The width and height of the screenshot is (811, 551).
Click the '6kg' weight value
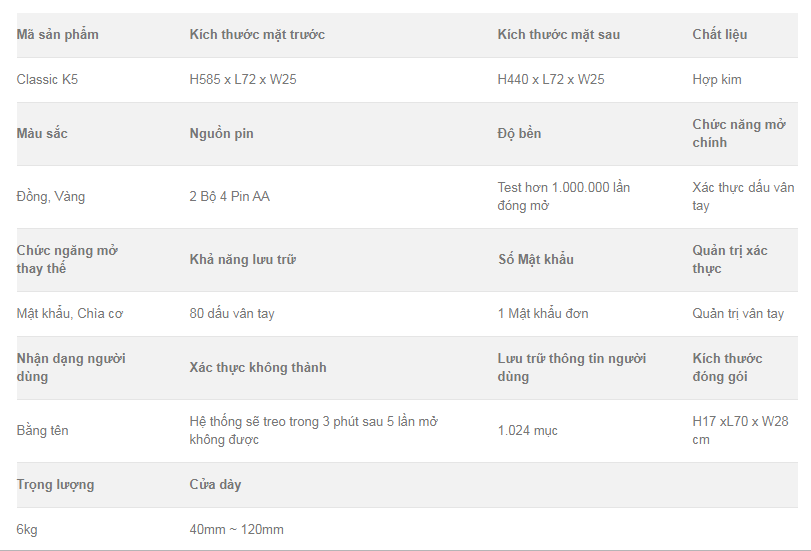(x=27, y=529)
